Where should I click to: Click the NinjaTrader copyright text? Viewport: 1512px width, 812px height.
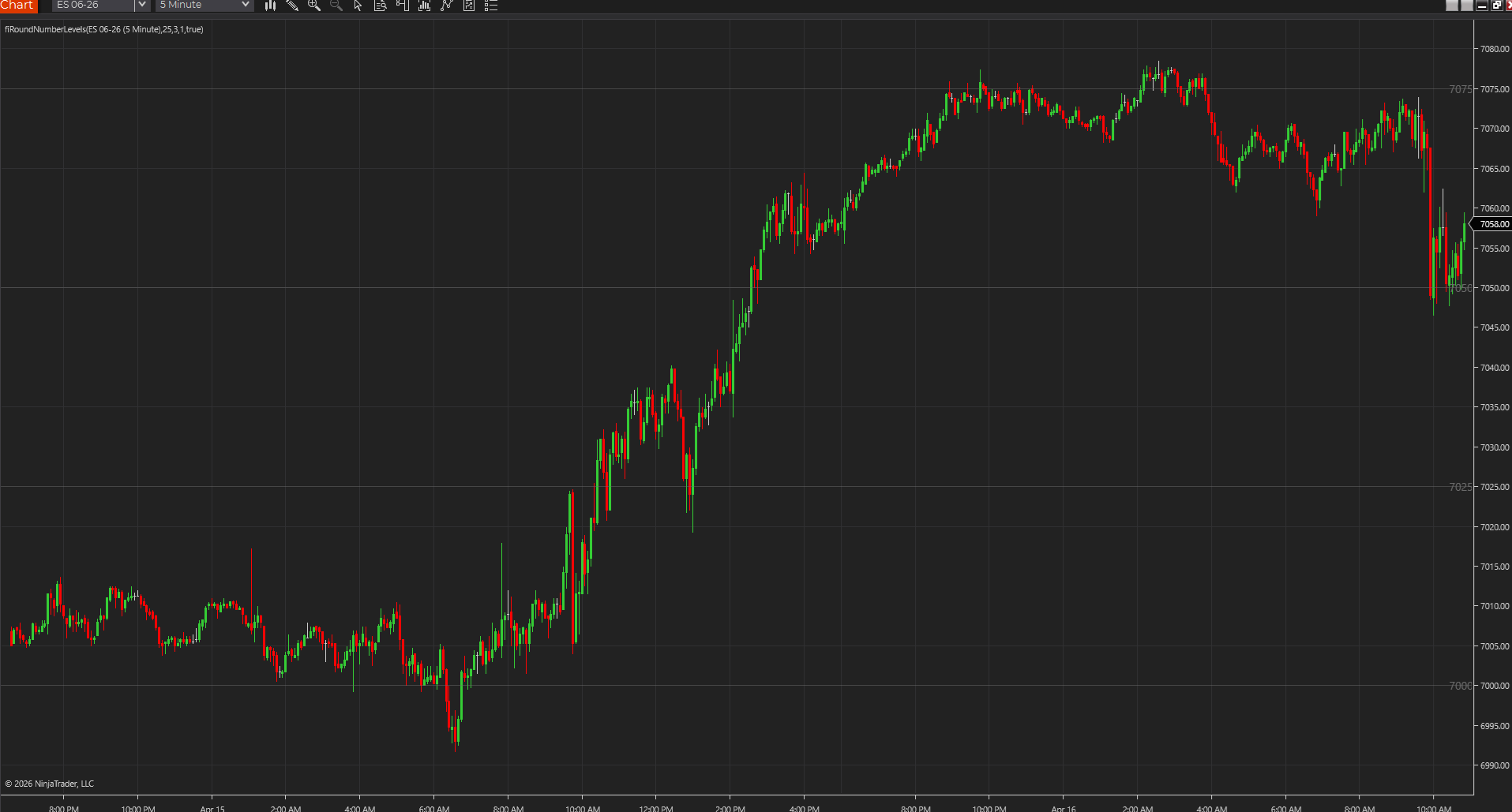pyautogui.click(x=50, y=783)
